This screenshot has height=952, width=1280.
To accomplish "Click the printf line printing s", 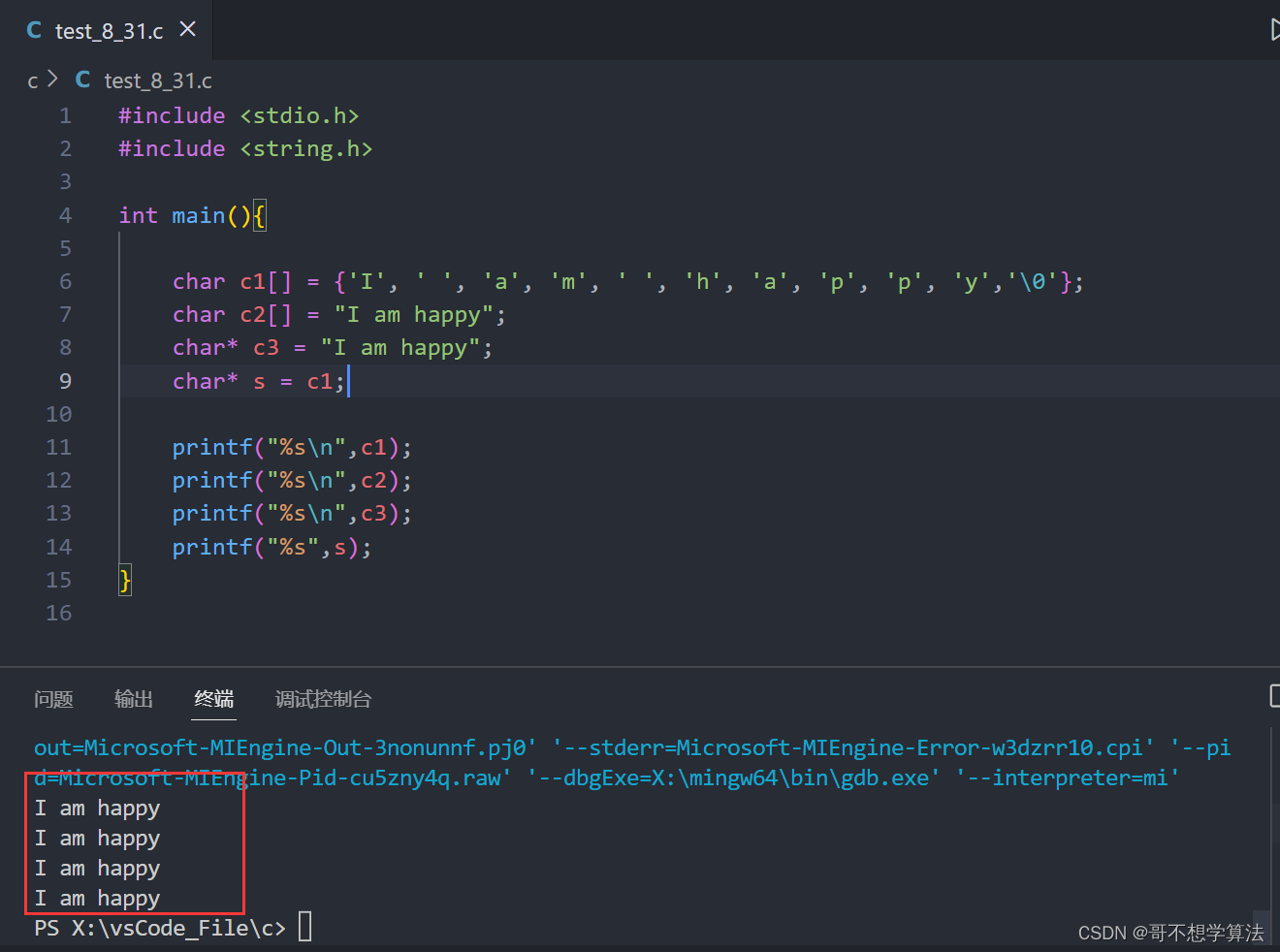I will (272, 548).
